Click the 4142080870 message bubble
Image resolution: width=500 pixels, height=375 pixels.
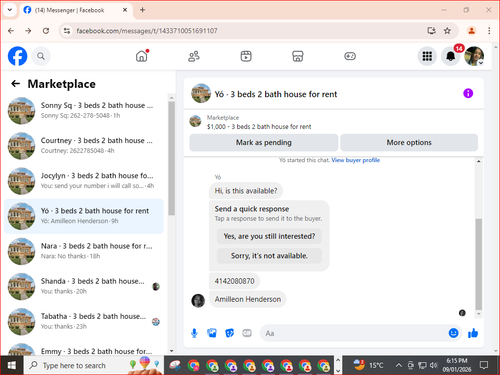tap(234, 281)
